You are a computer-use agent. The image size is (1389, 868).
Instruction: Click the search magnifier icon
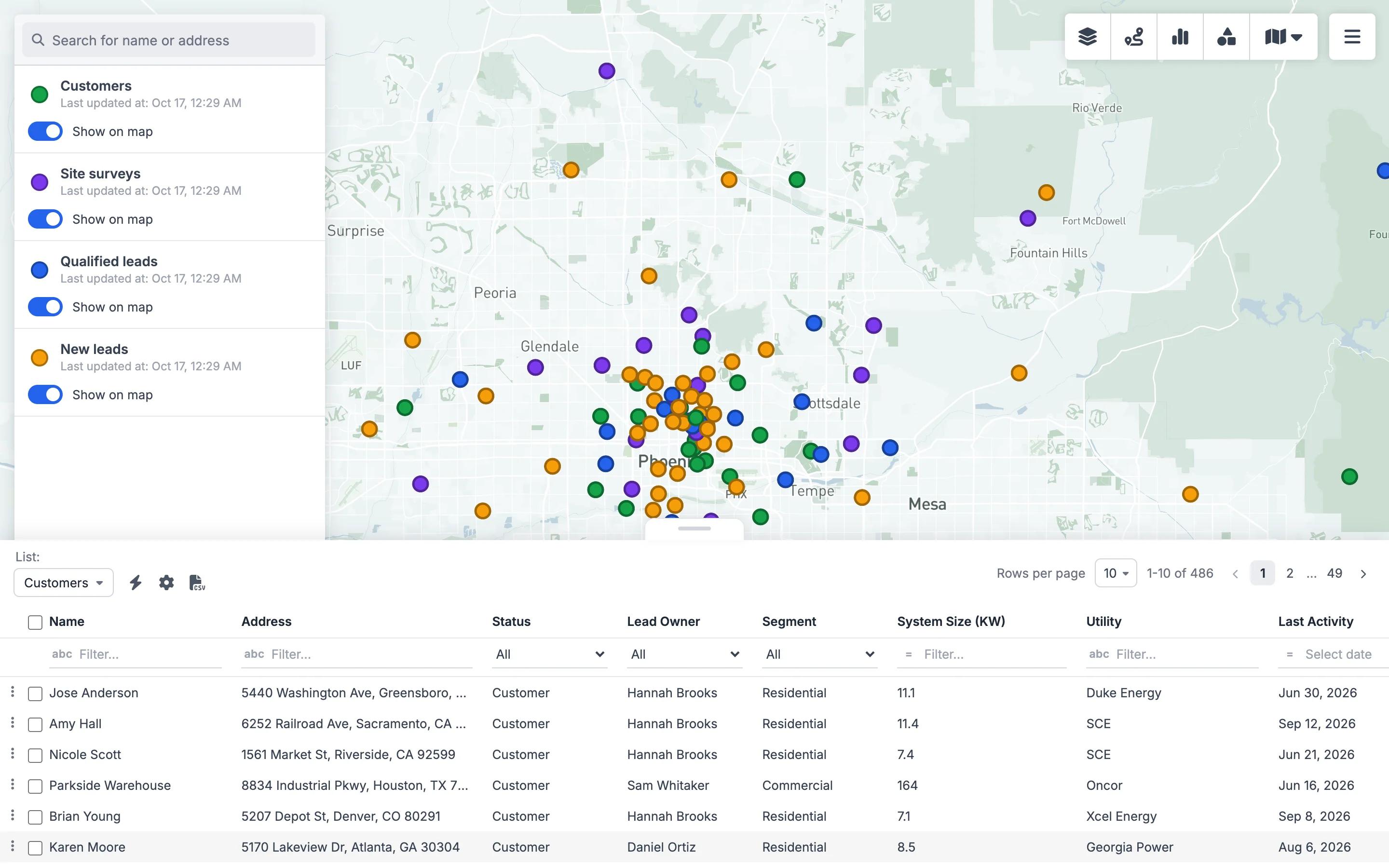point(38,40)
